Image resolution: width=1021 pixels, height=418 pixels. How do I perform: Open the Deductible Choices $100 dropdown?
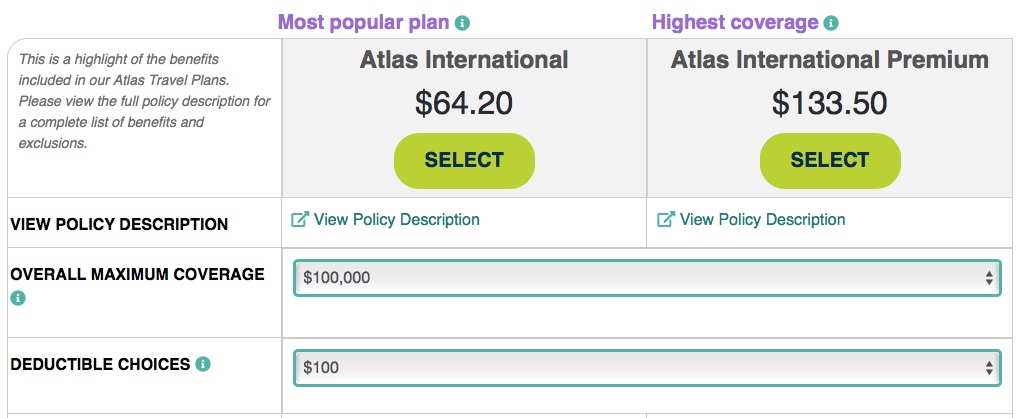(647, 368)
